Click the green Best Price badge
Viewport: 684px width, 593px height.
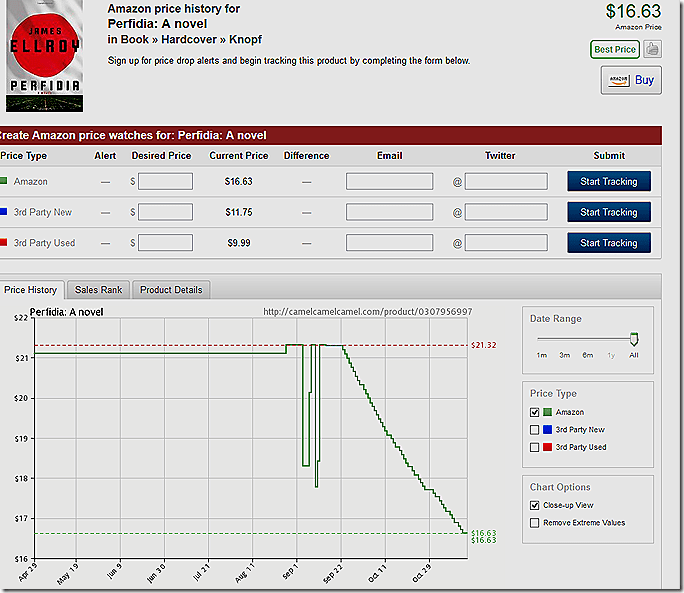pyautogui.click(x=614, y=49)
